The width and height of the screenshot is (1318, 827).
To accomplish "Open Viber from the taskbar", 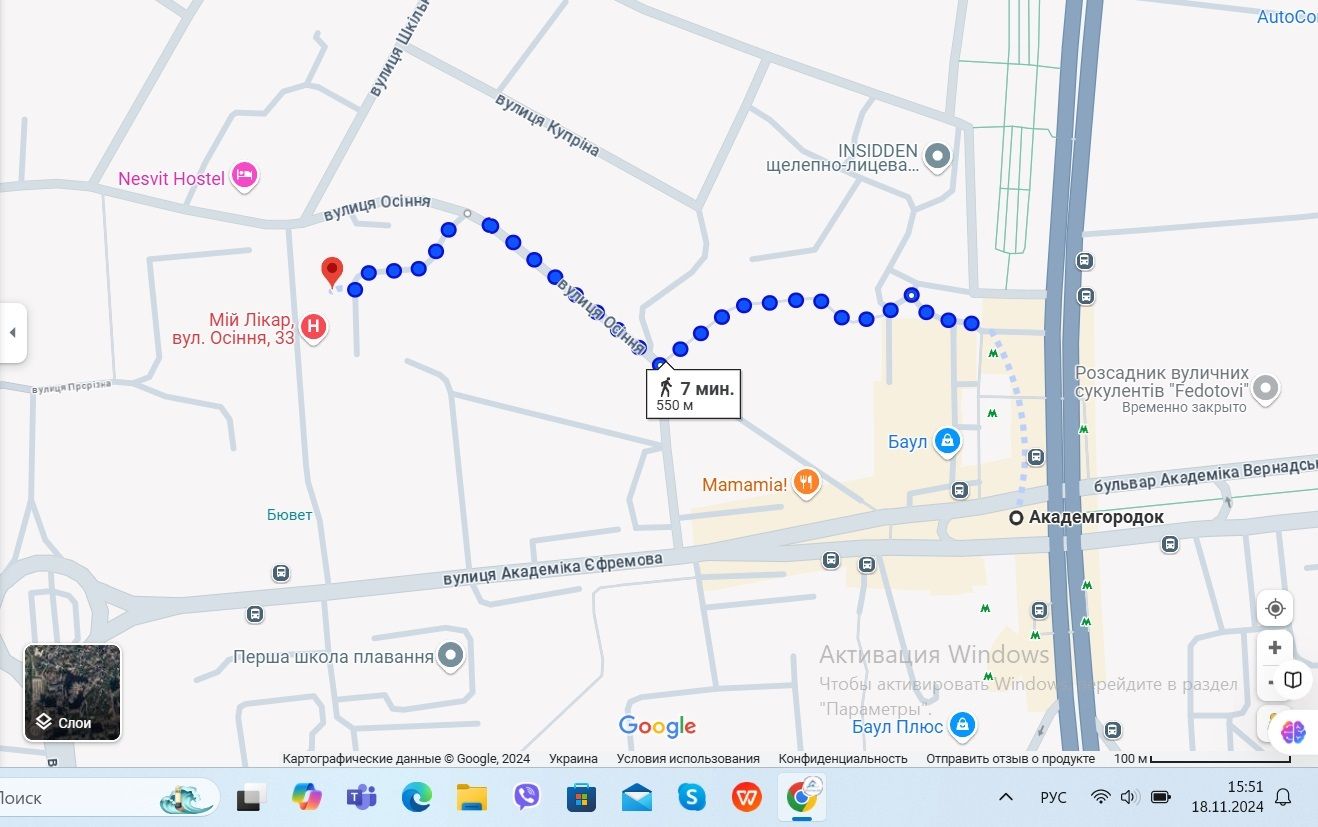I will tap(526, 797).
